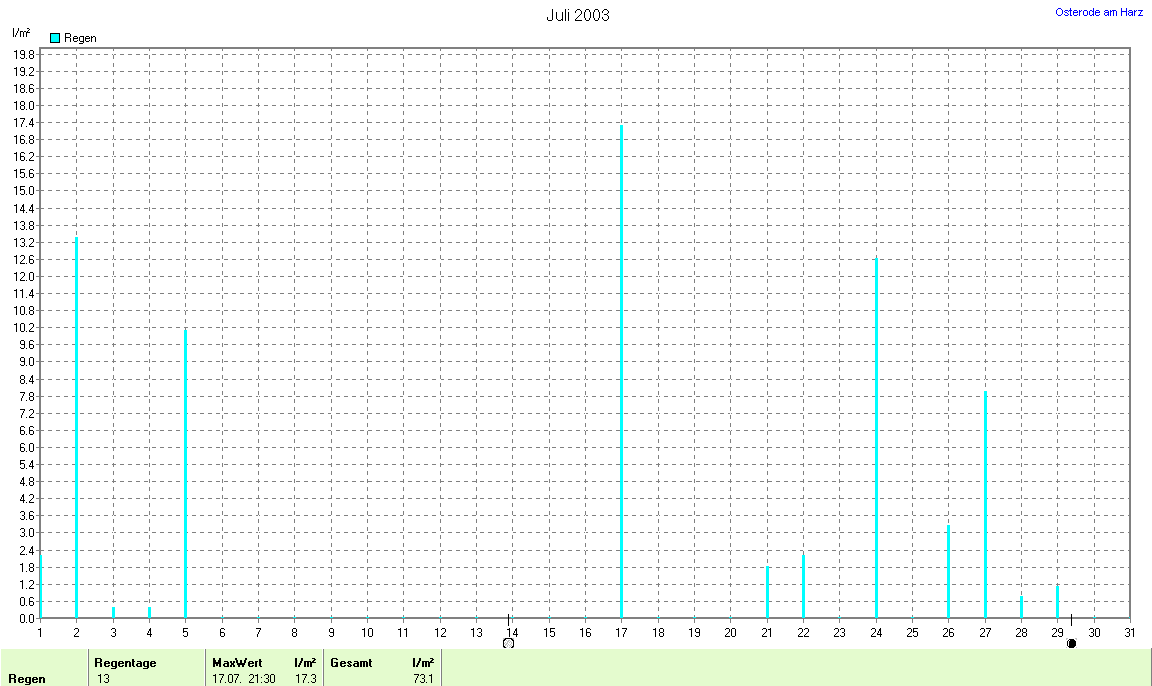Click the 19.8 label on the y-axis
The image size is (1152, 686).
click(x=23, y=54)
